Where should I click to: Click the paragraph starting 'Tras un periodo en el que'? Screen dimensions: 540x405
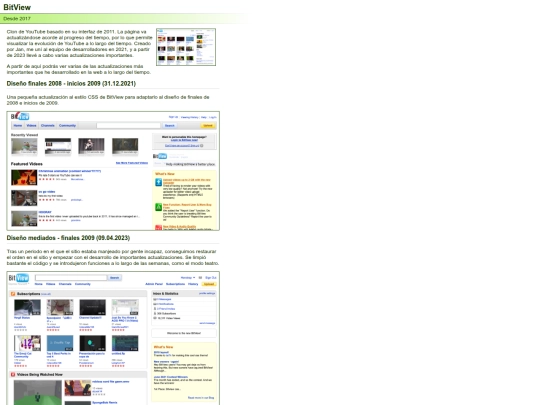(113, 257)
